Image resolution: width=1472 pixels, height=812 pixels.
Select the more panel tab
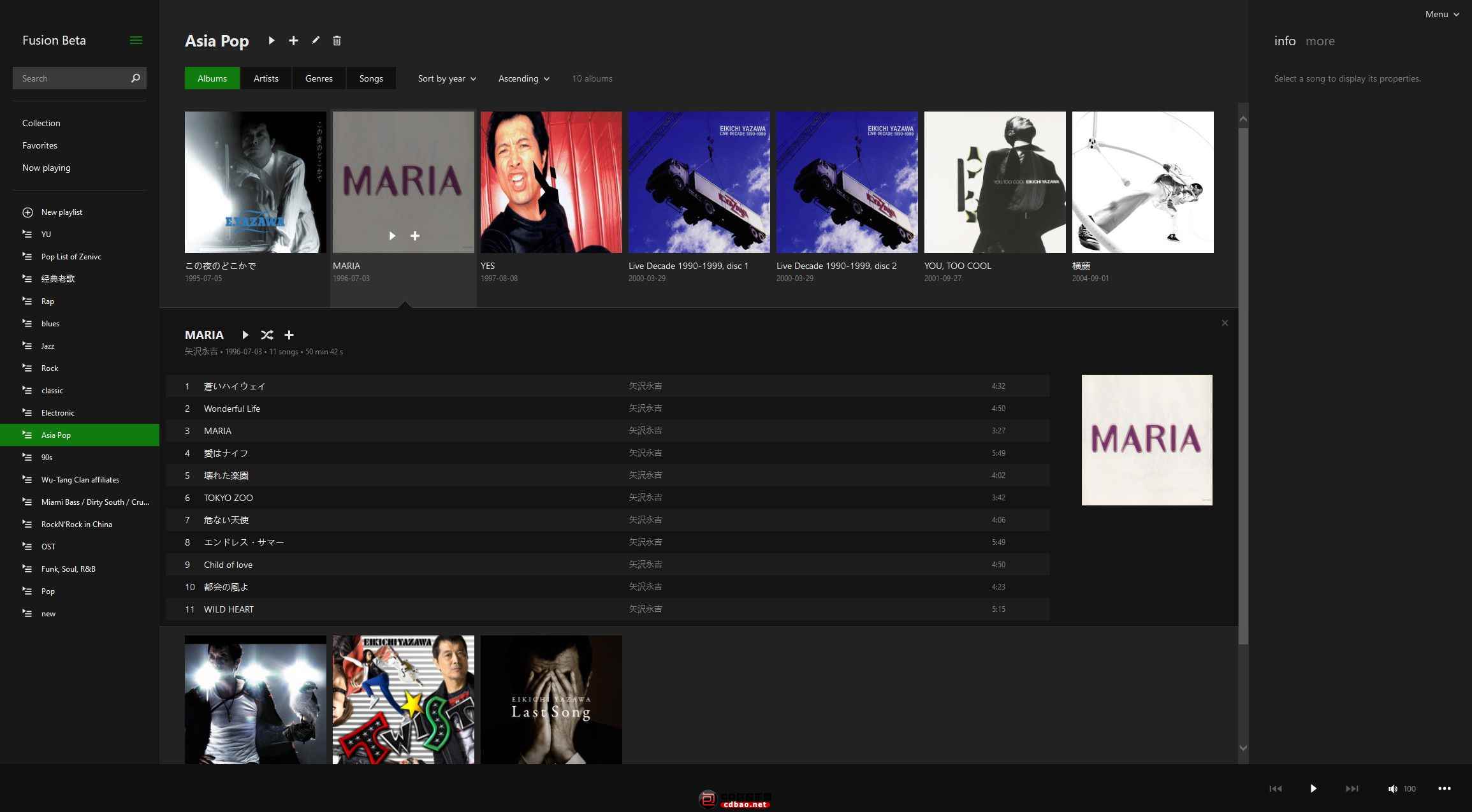point(1320,41)
